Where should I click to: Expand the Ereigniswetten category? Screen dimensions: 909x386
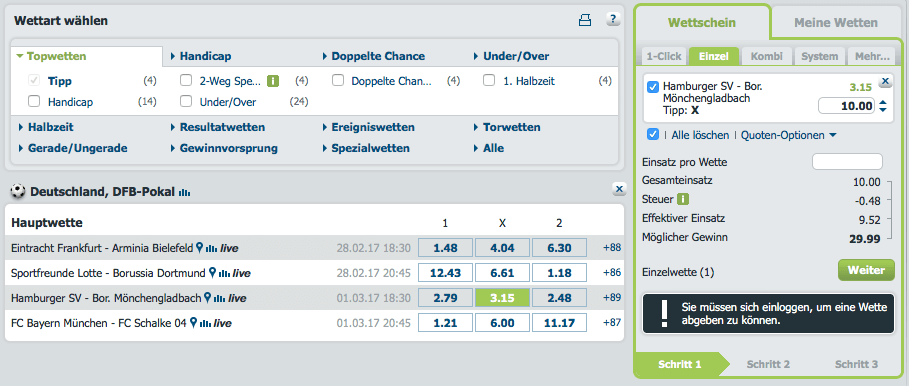(x=369, y=127)
